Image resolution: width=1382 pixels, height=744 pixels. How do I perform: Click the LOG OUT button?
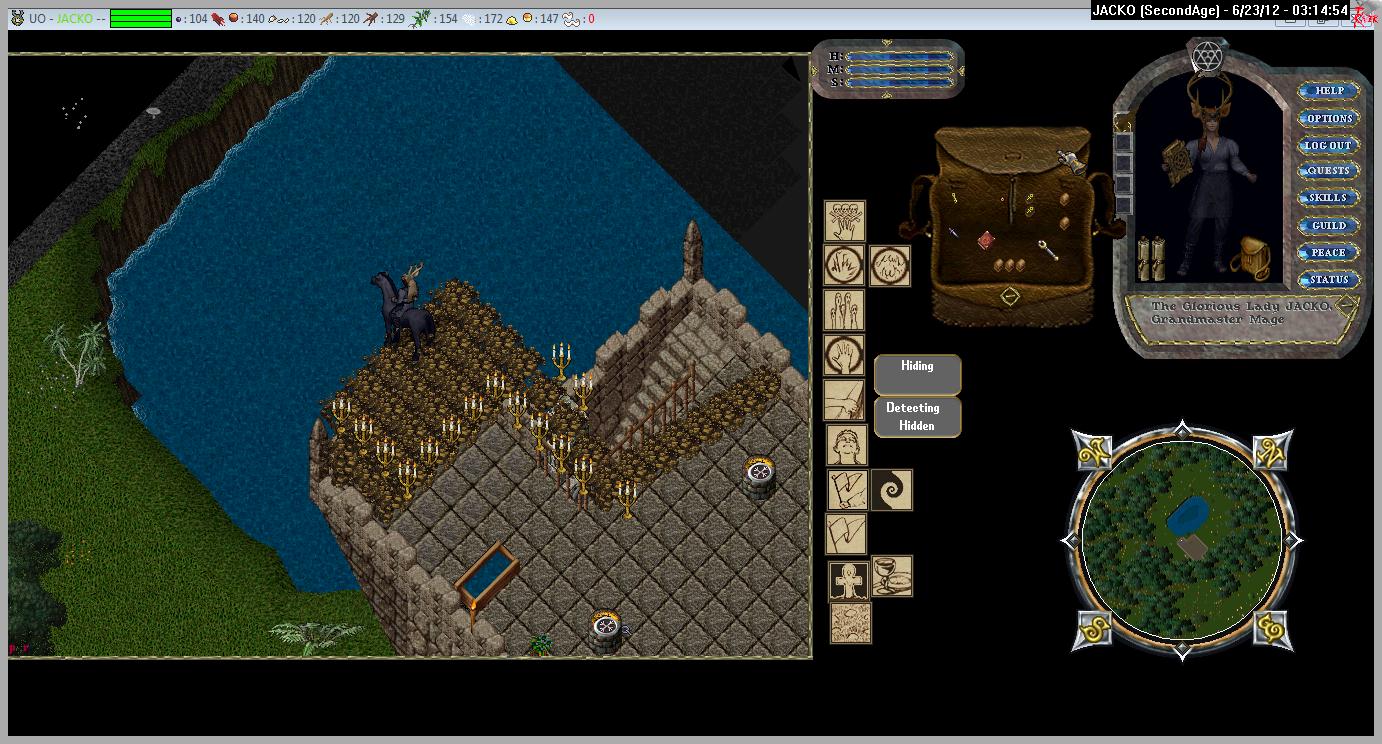point(1329,145)
